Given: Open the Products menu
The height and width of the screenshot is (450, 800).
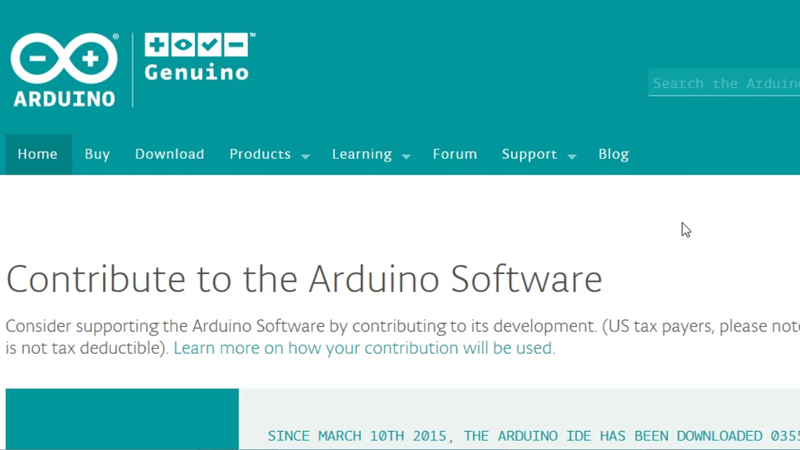Looking at the screenshot, I should 260,154.
